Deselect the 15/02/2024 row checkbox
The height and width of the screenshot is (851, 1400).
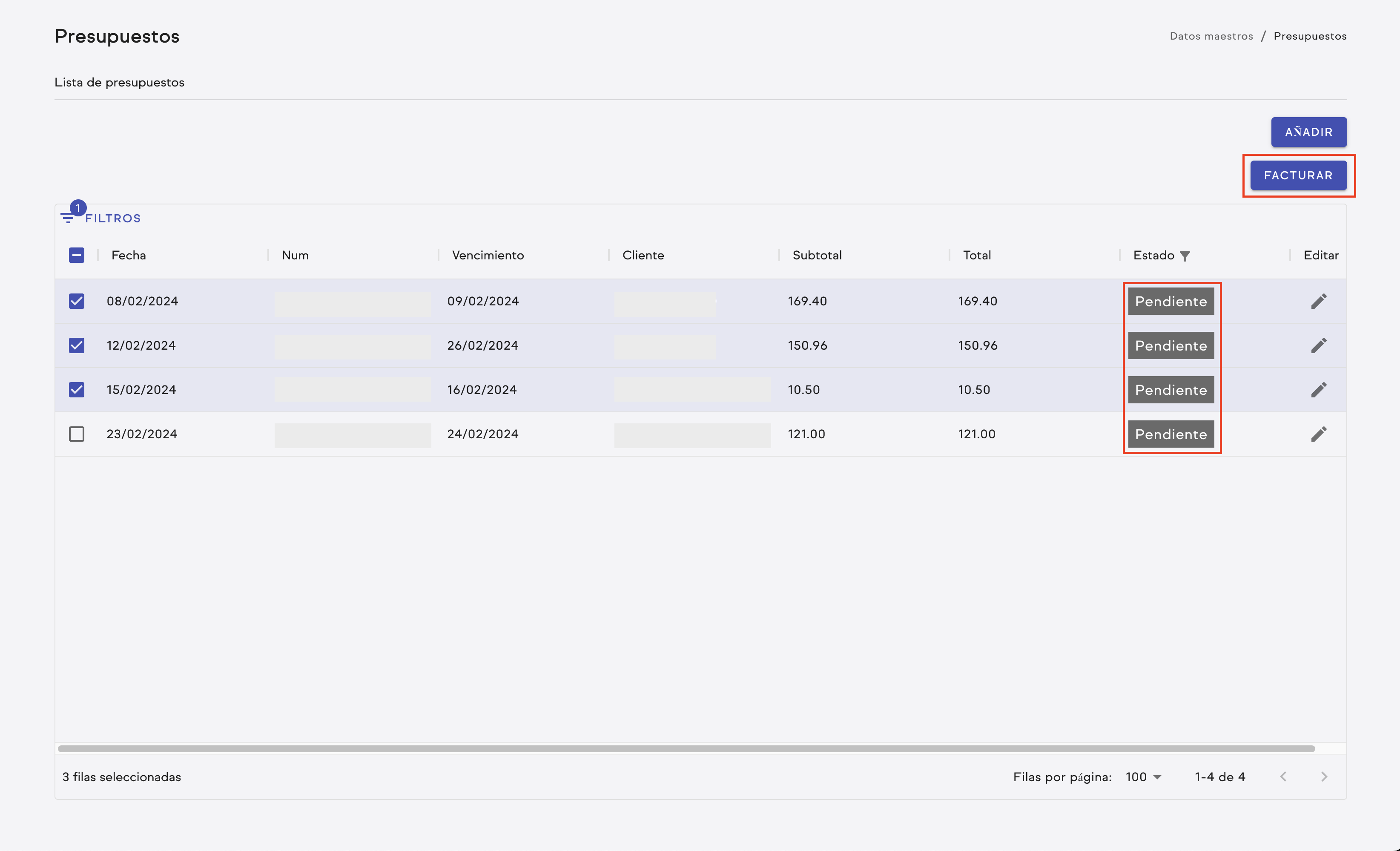pos(77,389)
